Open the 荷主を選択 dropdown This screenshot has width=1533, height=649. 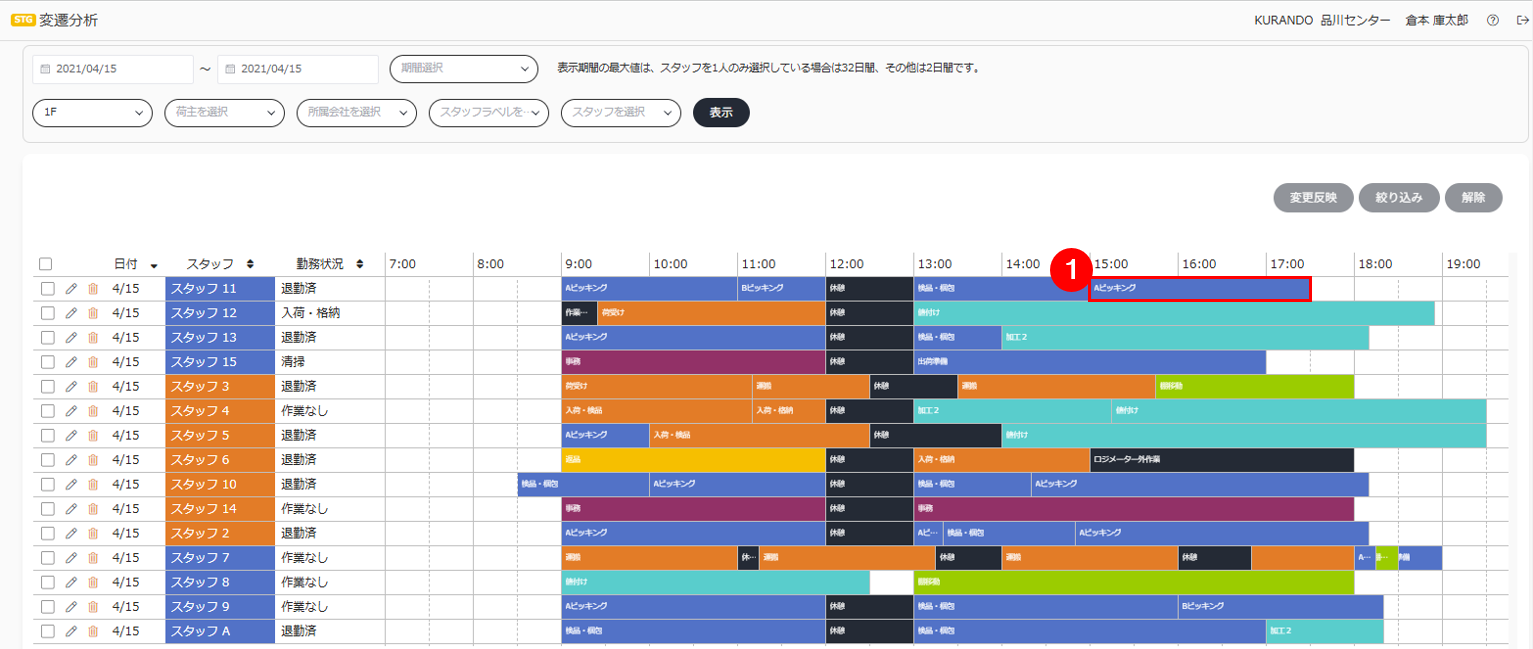pyautogui.click(x=224, y=113)
